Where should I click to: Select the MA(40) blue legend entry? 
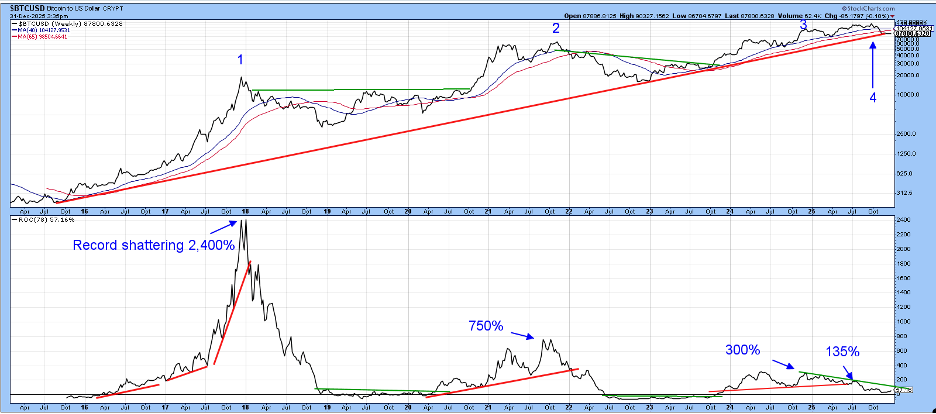coord(38,31)
